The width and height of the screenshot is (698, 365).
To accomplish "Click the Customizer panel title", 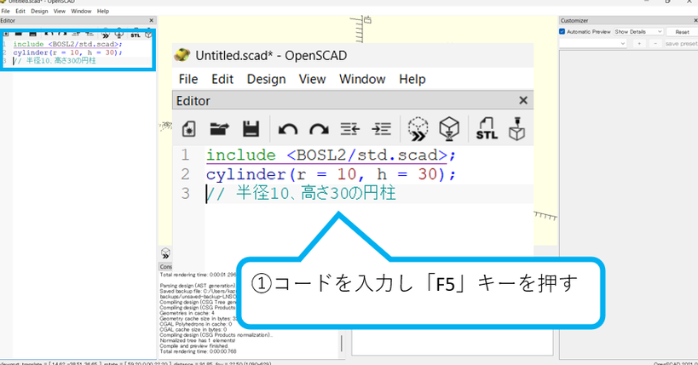I will click(574, 20).
